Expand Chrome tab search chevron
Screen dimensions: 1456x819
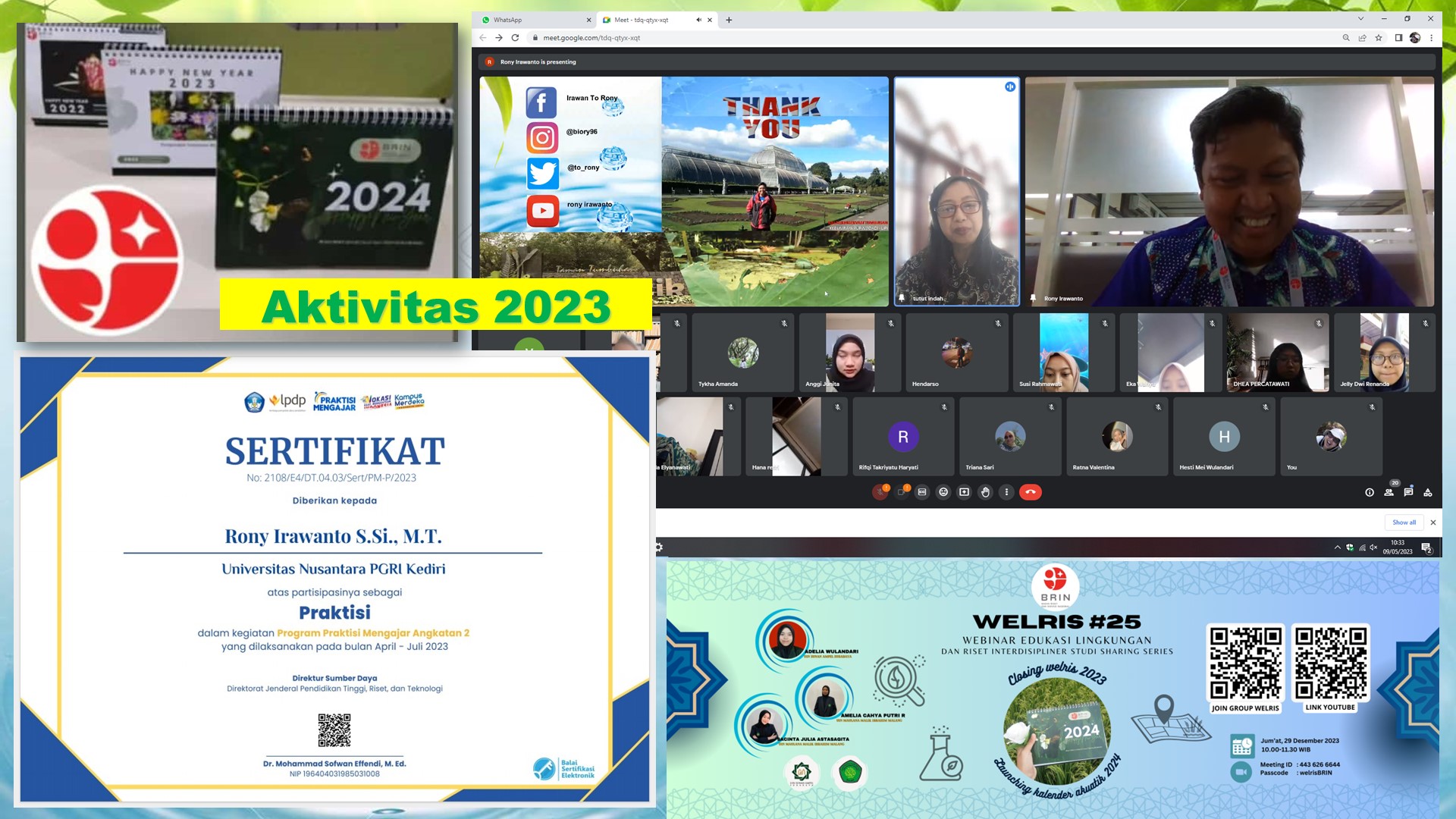coord(1360,19)
